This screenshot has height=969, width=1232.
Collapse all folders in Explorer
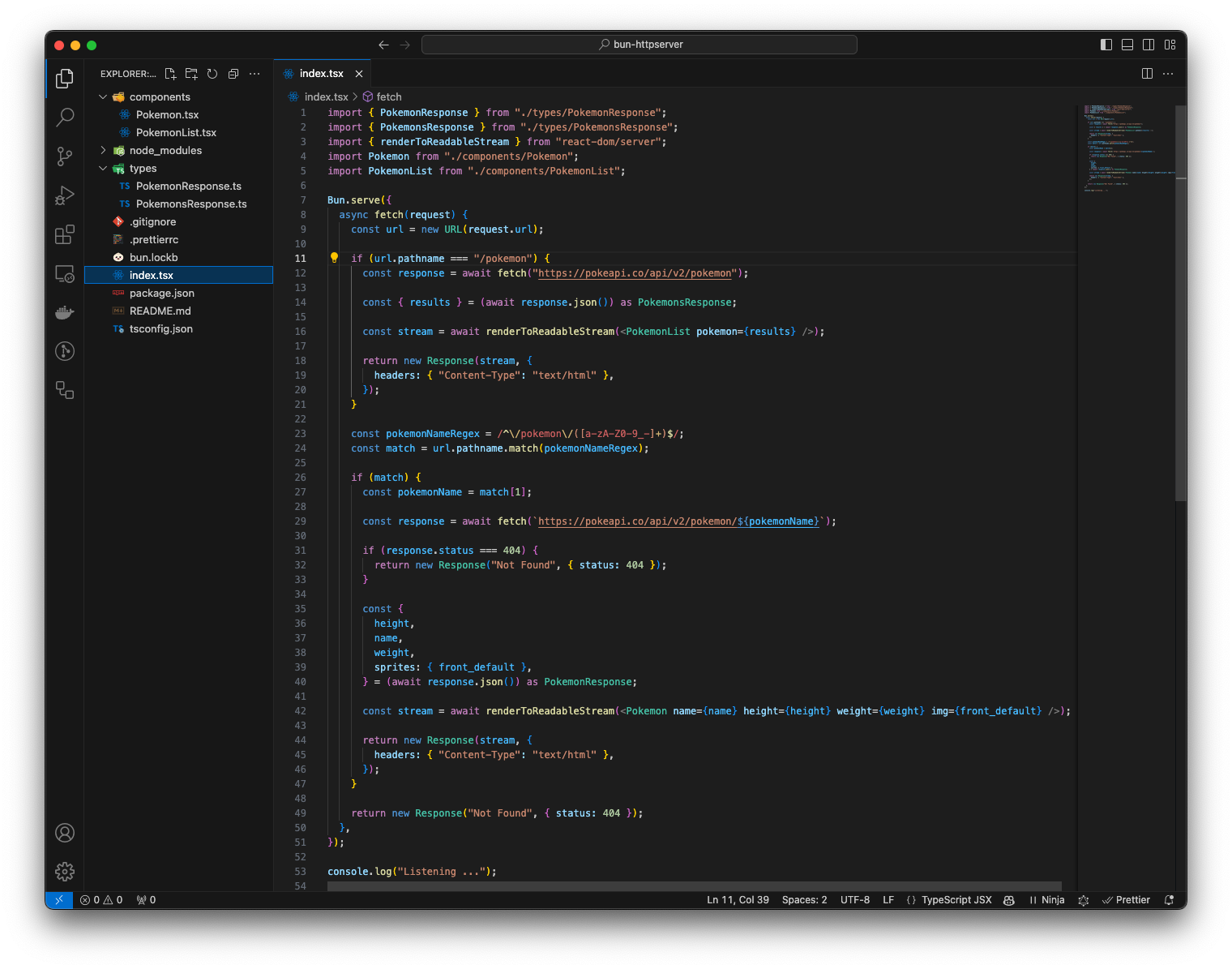click(x=233, y=74)
